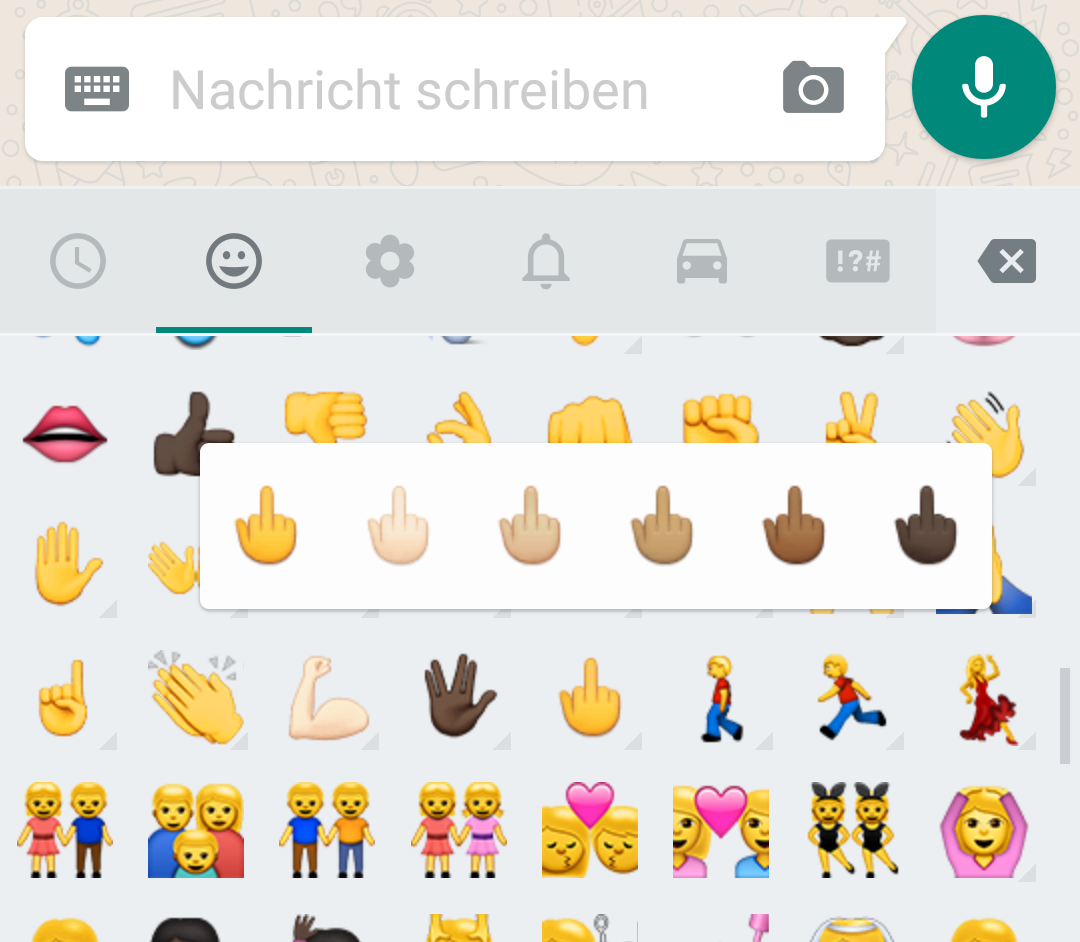
Task: Tap the backspace delete key
Action: click(x=1007, y=261)
